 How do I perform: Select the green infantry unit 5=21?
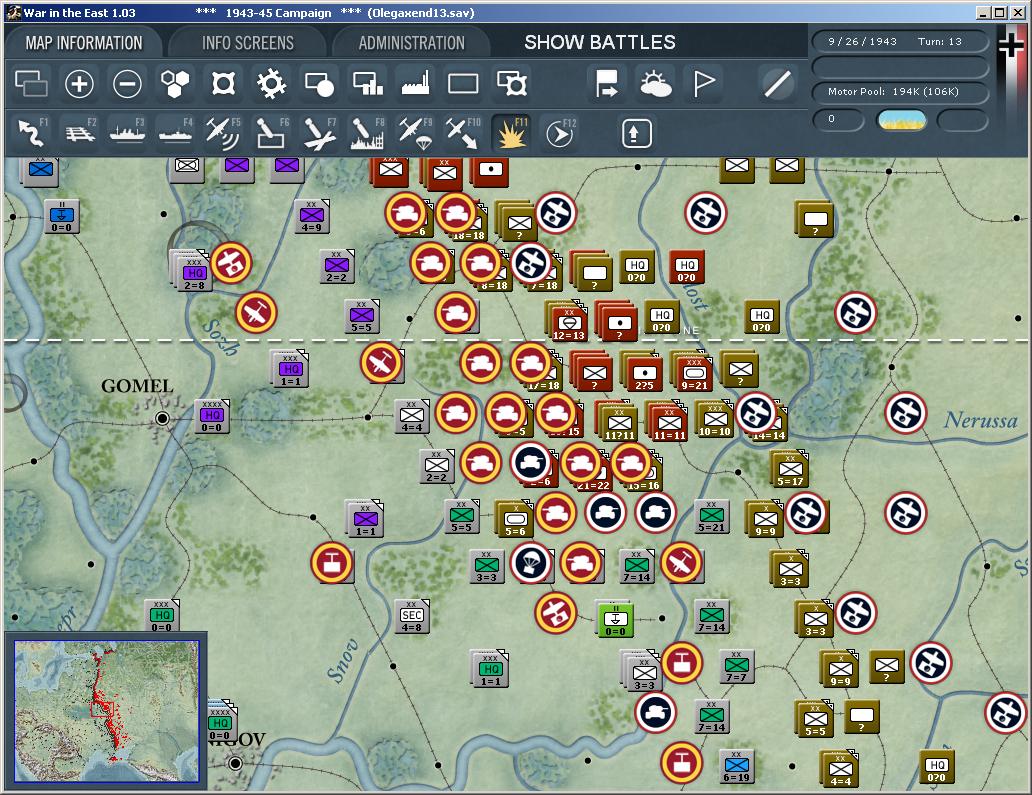[x=711, y=517]
